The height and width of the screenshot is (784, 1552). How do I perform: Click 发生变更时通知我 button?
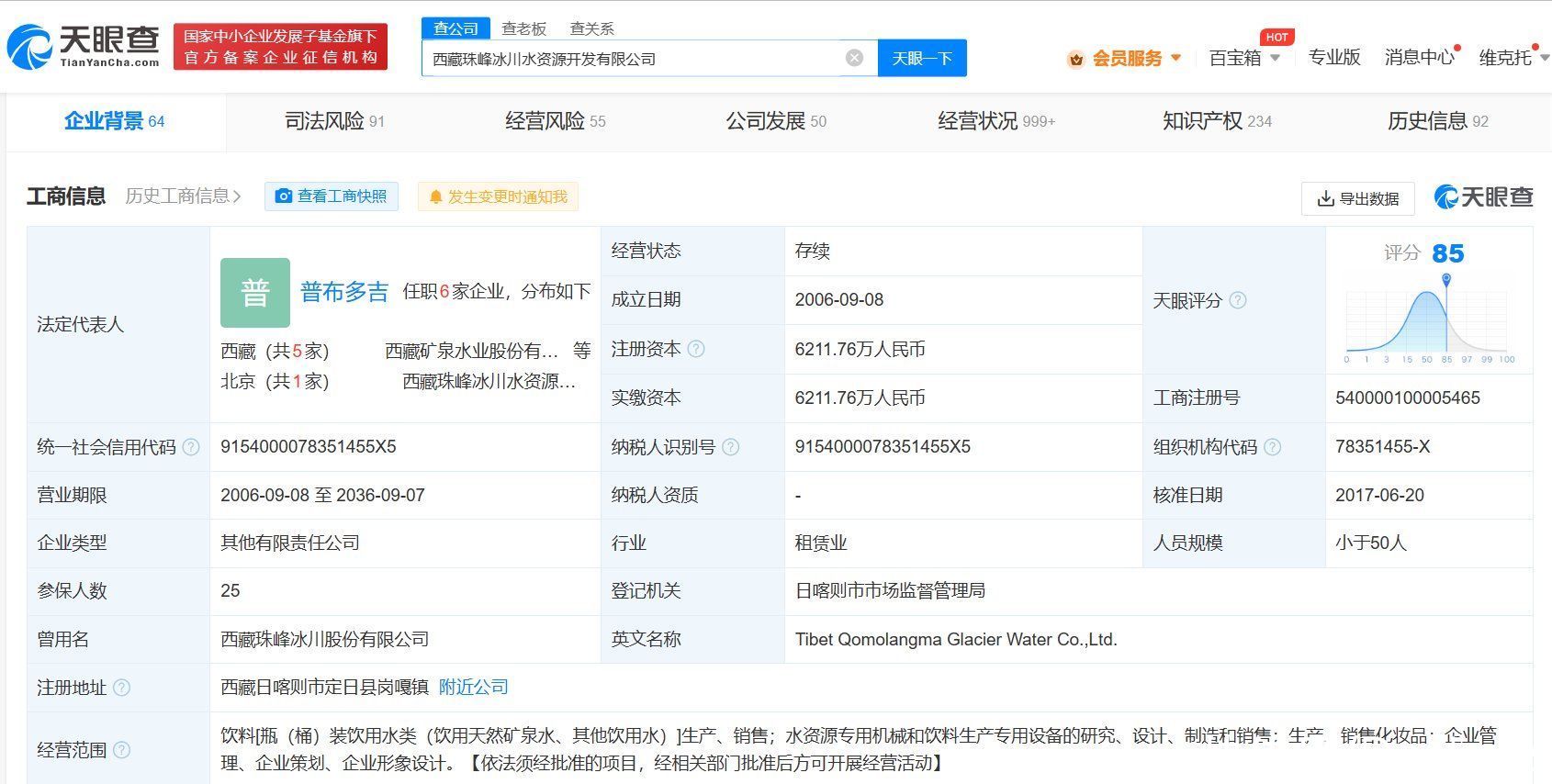pos(498,196)
